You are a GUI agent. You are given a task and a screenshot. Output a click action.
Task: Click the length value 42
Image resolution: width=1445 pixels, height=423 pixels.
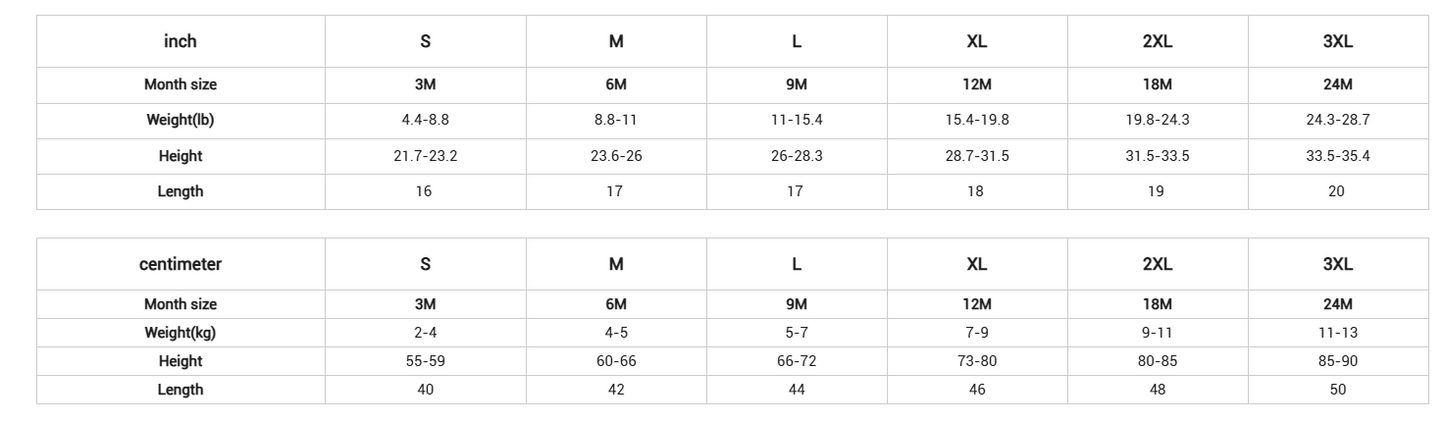616,390
